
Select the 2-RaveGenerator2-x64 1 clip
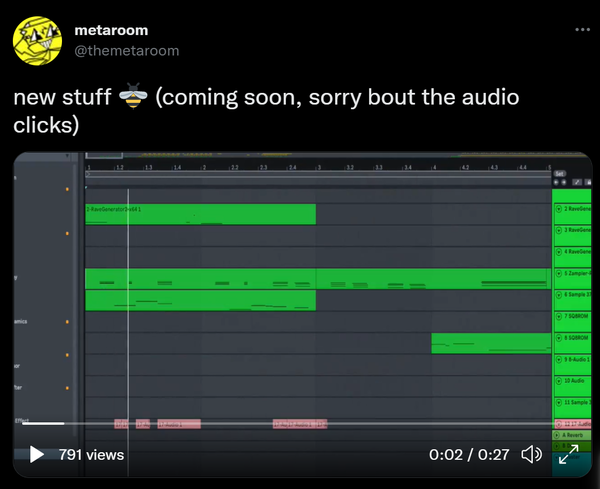click(201, 214)
